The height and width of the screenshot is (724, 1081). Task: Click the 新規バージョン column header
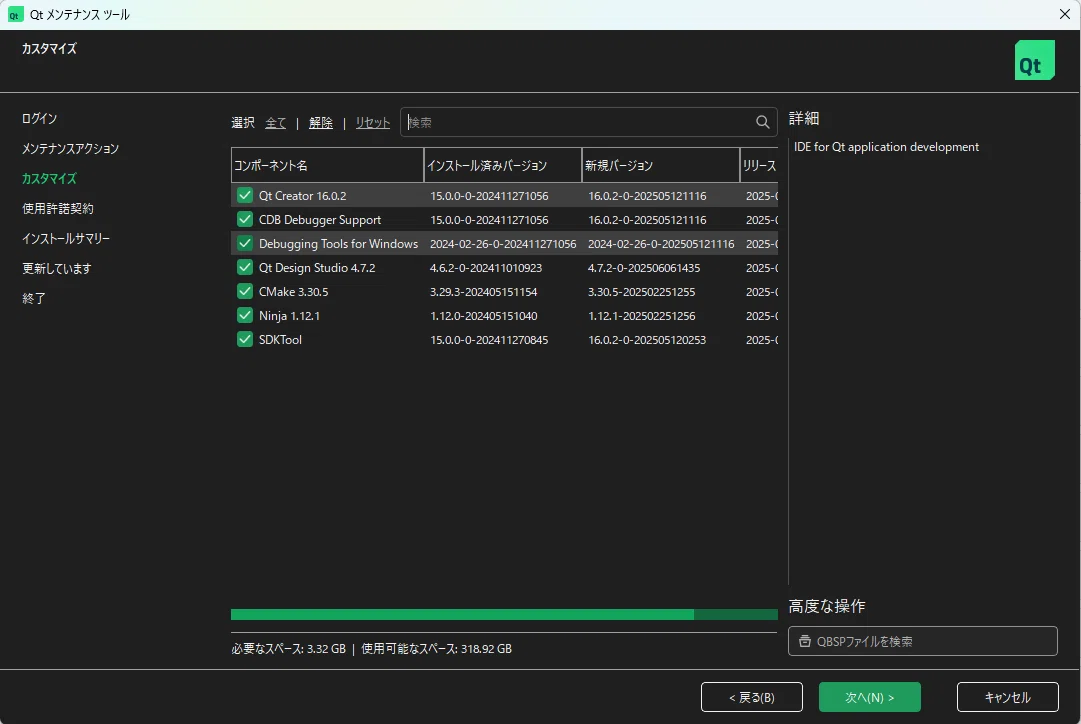point(660,165)
